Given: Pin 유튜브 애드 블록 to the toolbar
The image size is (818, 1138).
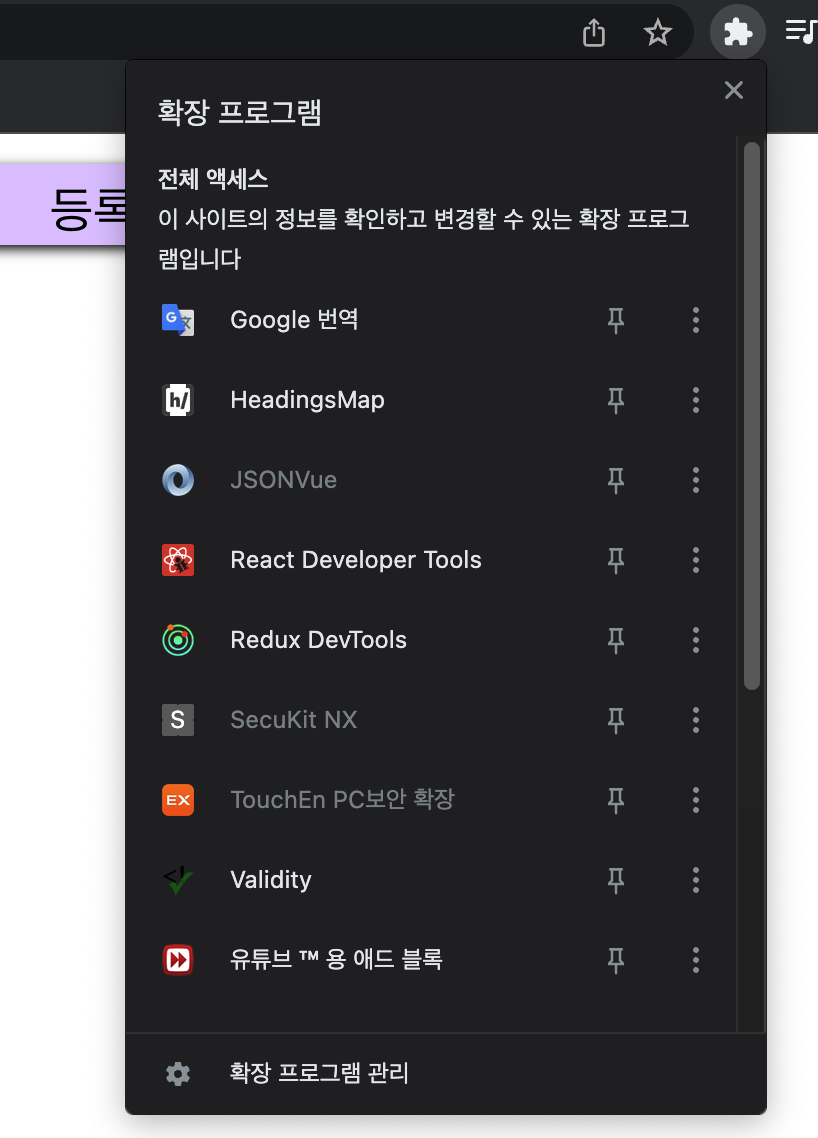Looking at the screenshot, I should (x=615, y=960).
